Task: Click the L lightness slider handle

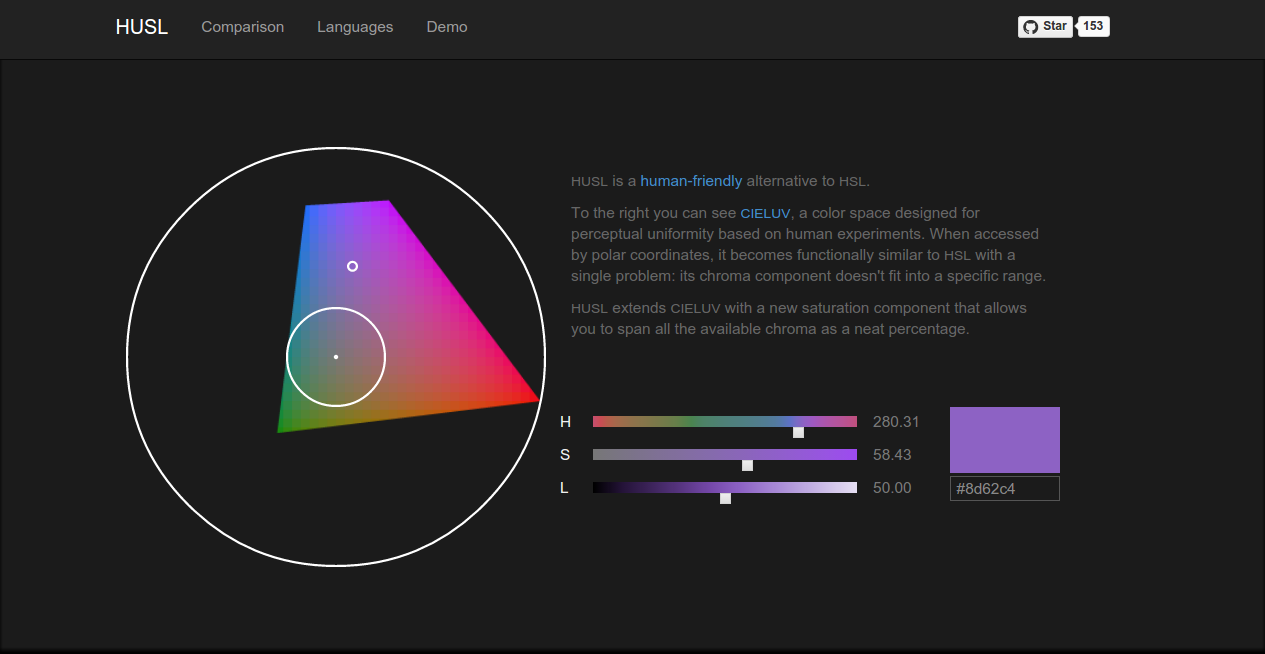Action: point(725,498)
